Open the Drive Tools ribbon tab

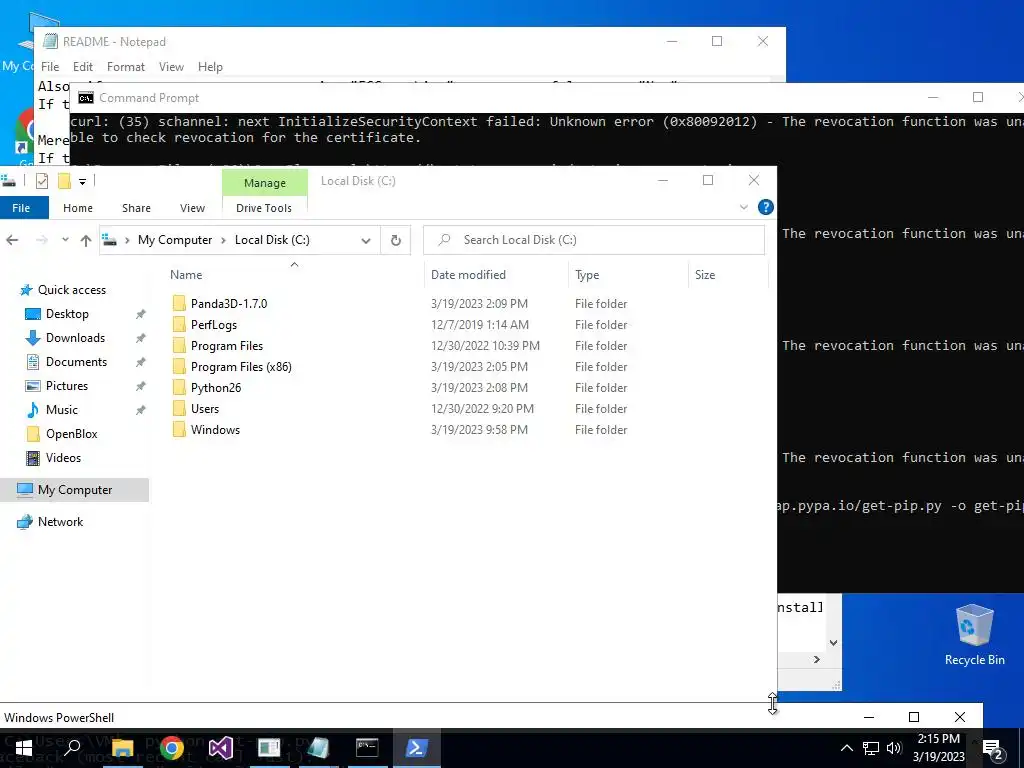coord(264,208)
